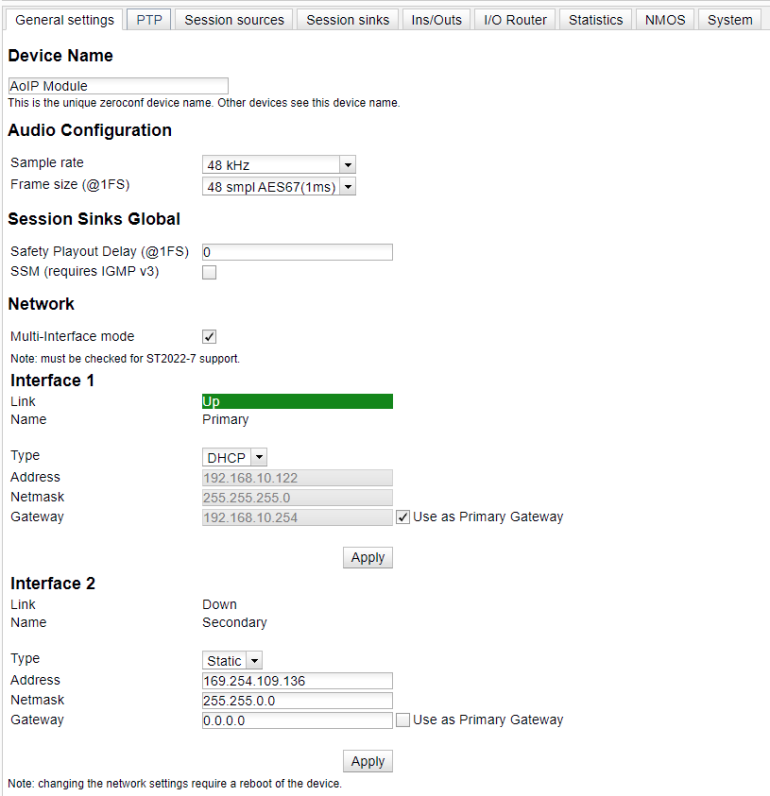Open the NMOS tab
This screenshot has height=796, width=770.
(665, 20)
